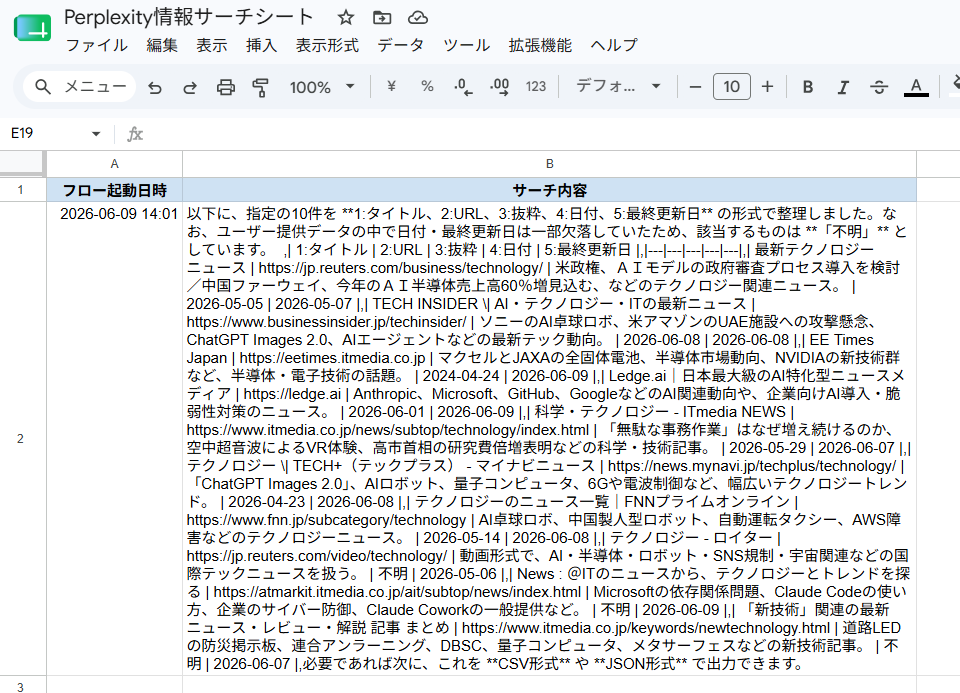Viewport: 960px width, 693px height.
Task: Check cloud save status icon
Action: click(x=418, y=18)
